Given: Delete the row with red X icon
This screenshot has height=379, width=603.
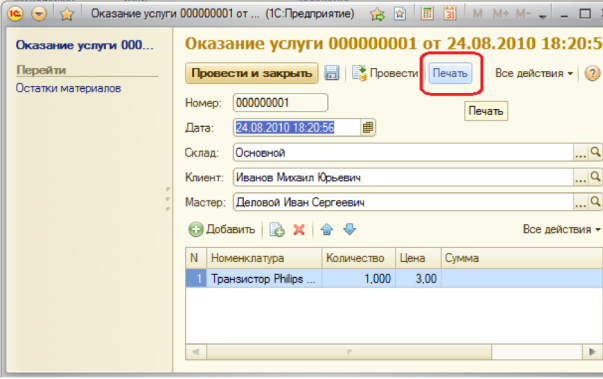Looking at the screenshot, I should pyautogui.click(x=299, y=229).
